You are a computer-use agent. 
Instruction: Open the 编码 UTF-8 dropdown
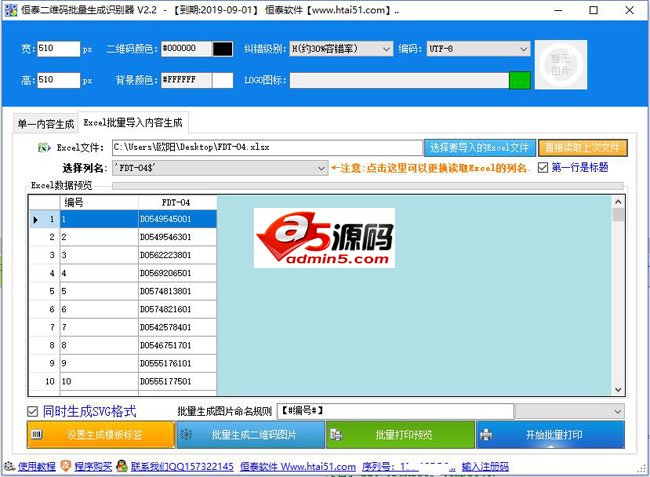[x=523, y=49]
